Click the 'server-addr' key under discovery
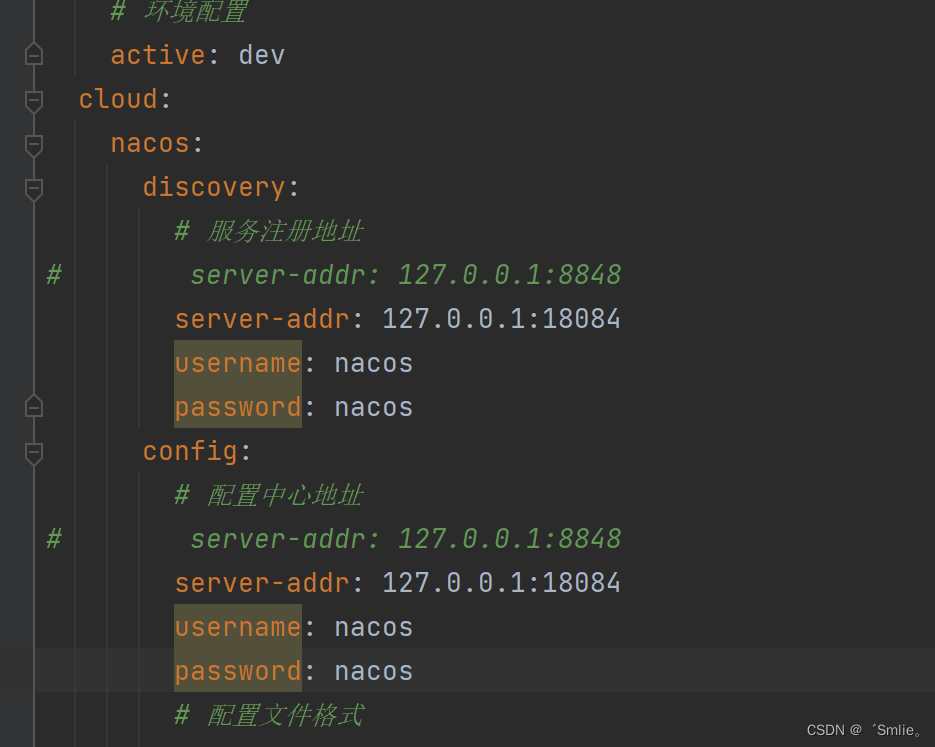935x747 pixels. coord(262,320)
